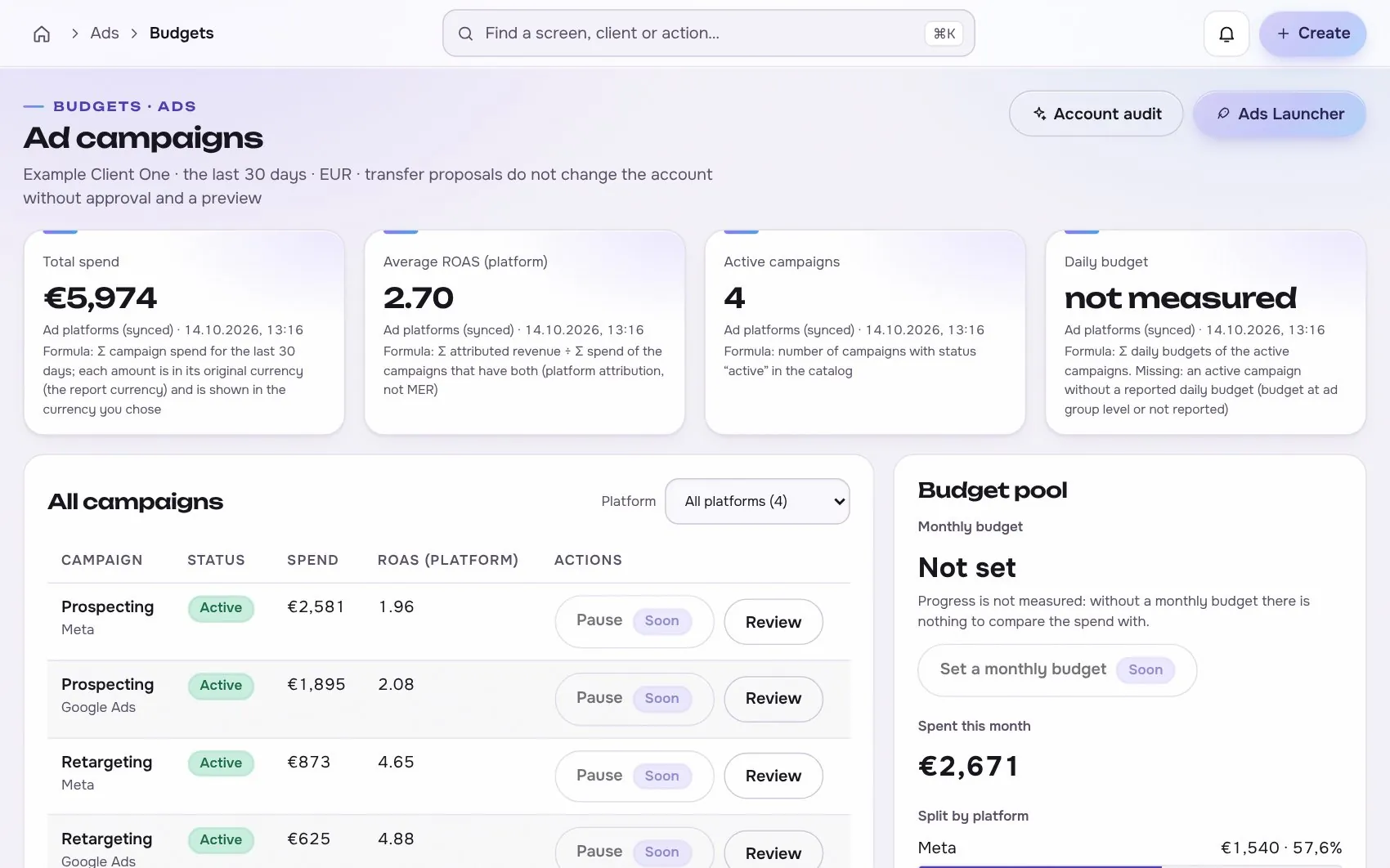Click the STATUS column header
This screenshot has height=868, width=1390.
216,560
